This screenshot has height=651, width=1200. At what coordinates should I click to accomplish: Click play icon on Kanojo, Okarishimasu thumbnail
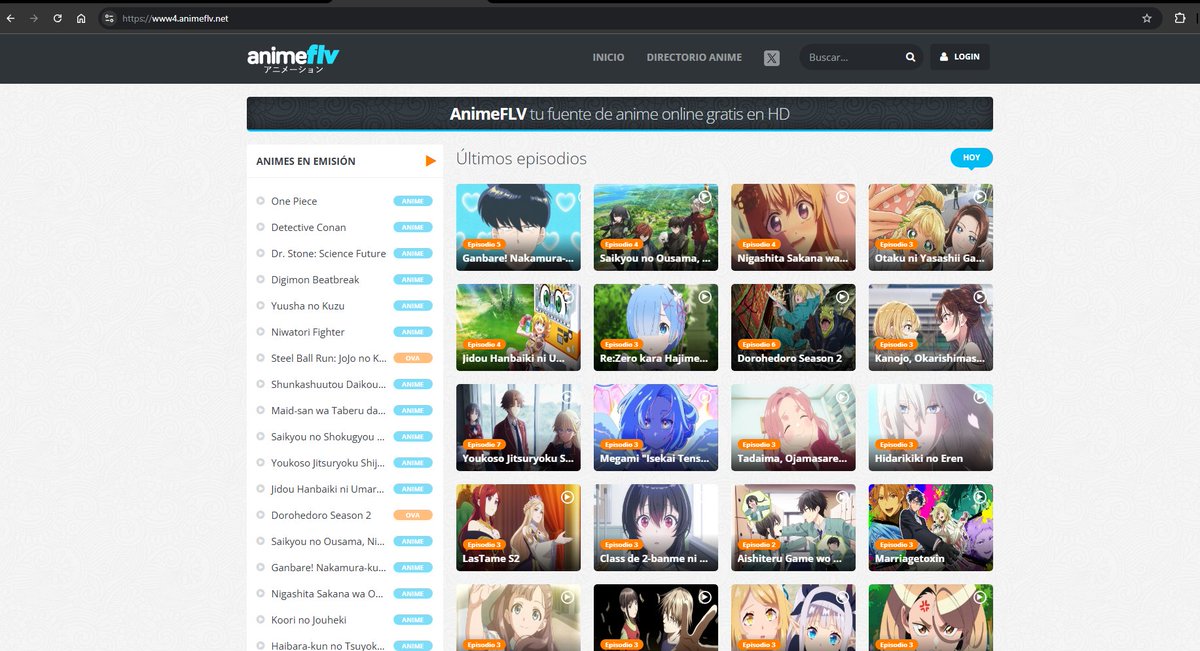coord(979,297)
